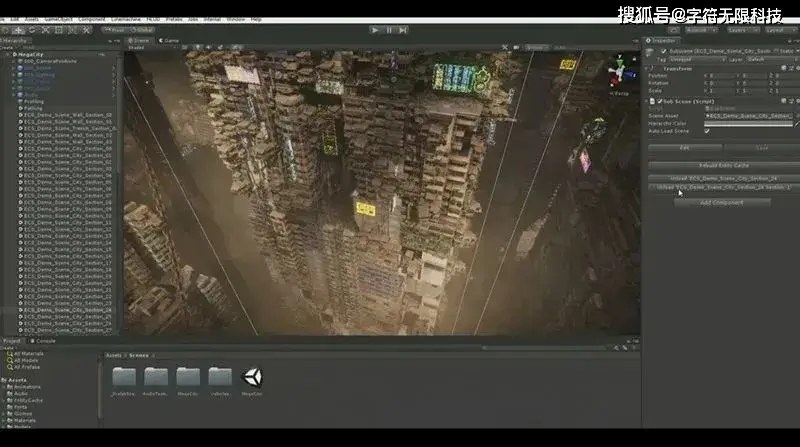Screen dimensions: 800x447
Task: Open the Component menu
Action: tap(91, 19)
